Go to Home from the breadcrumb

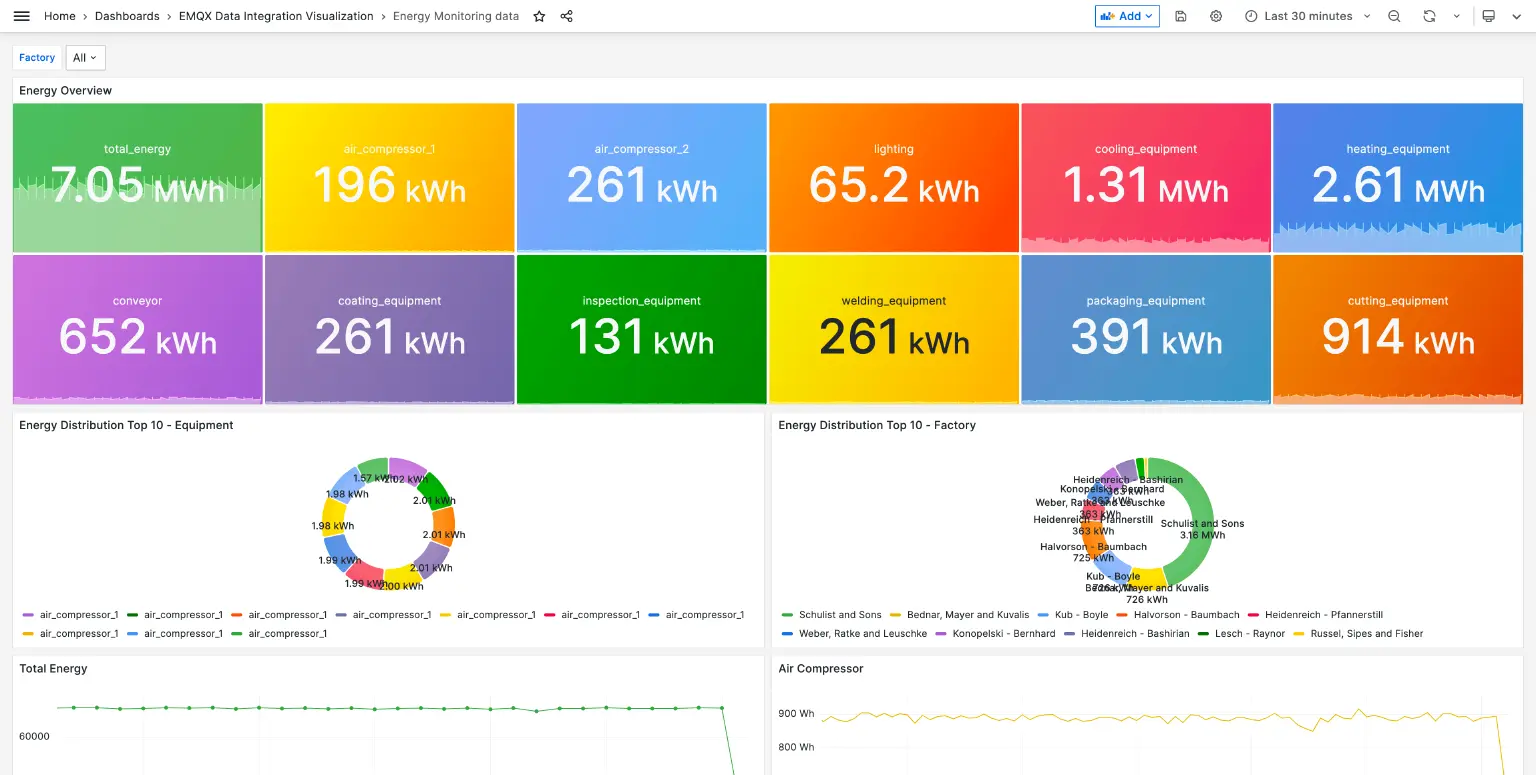[x=59, y=16]
